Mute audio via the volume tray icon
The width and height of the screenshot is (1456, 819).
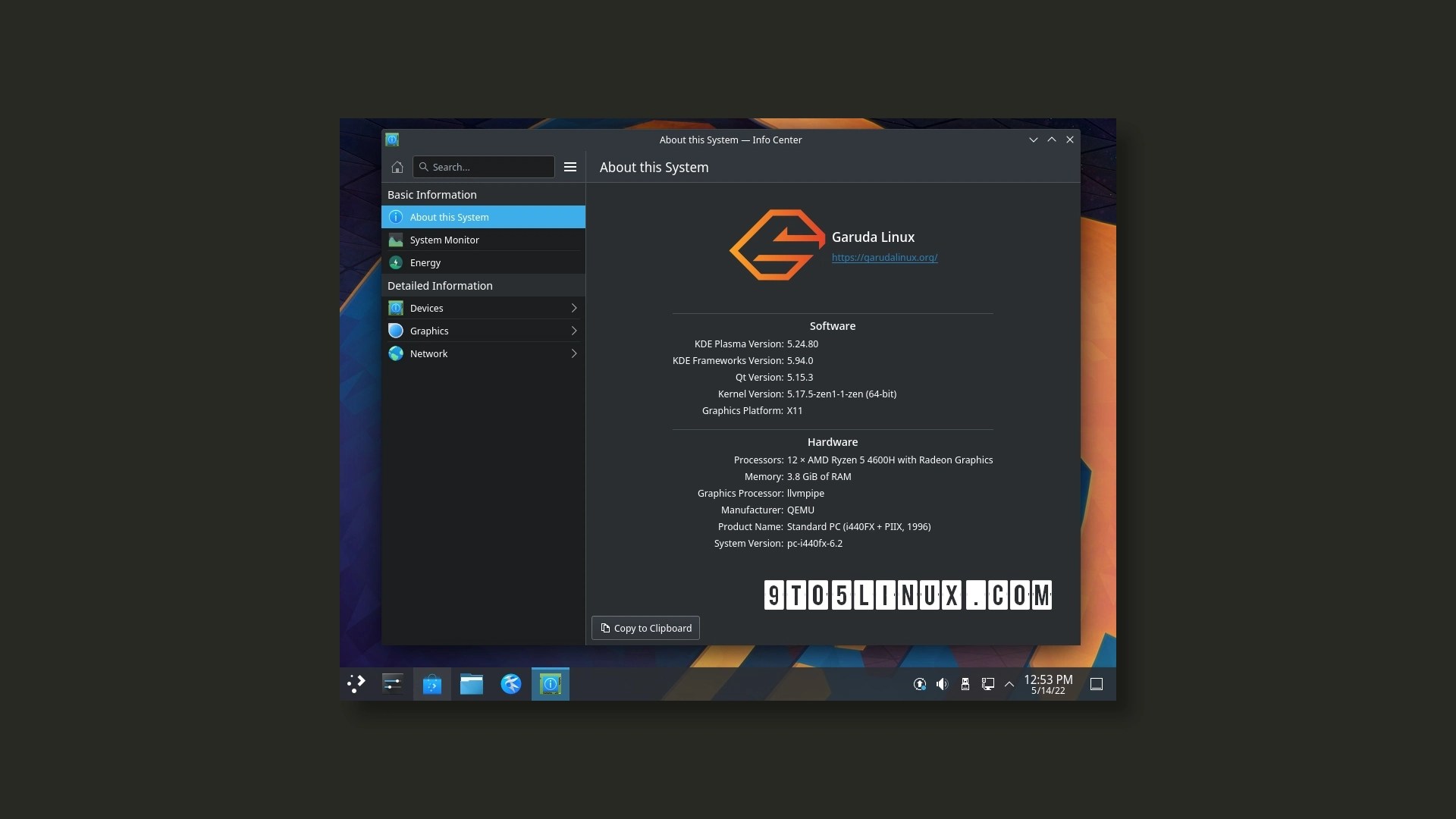tap(941, 683)
